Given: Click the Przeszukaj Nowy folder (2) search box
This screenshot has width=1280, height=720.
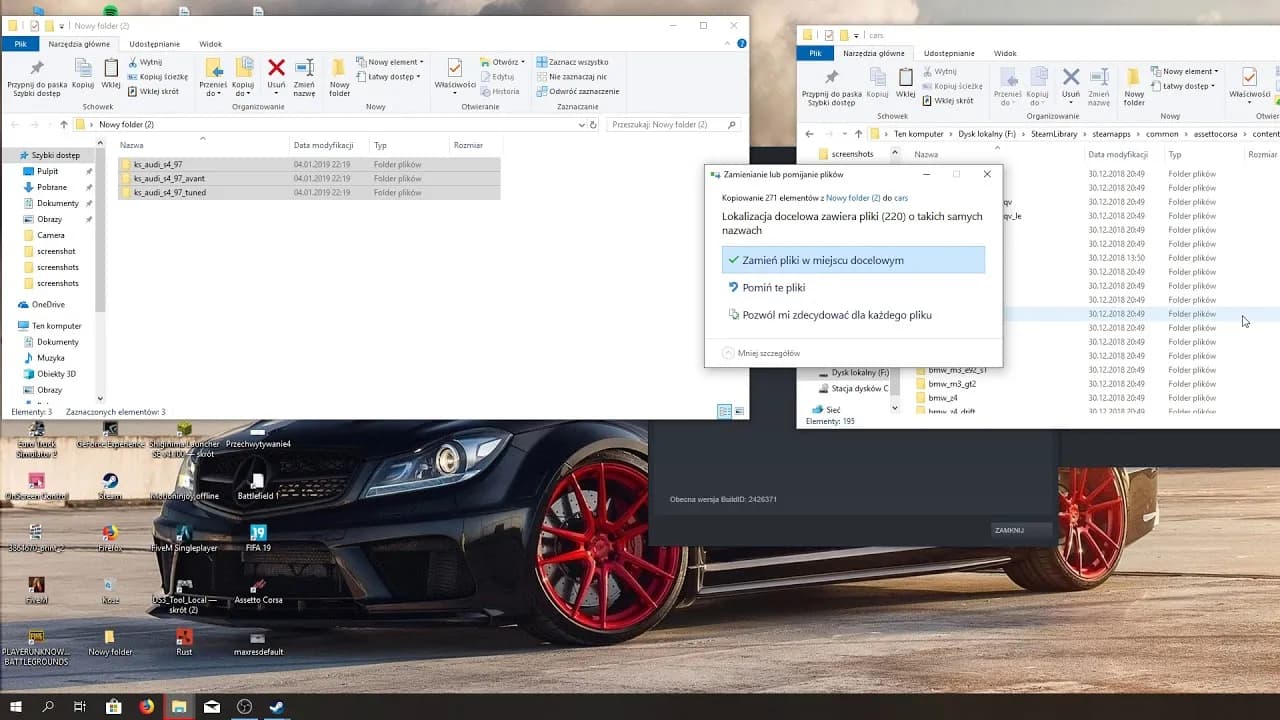Looking at the screenshot, I should pyautogui.click(x=670, y=124).
